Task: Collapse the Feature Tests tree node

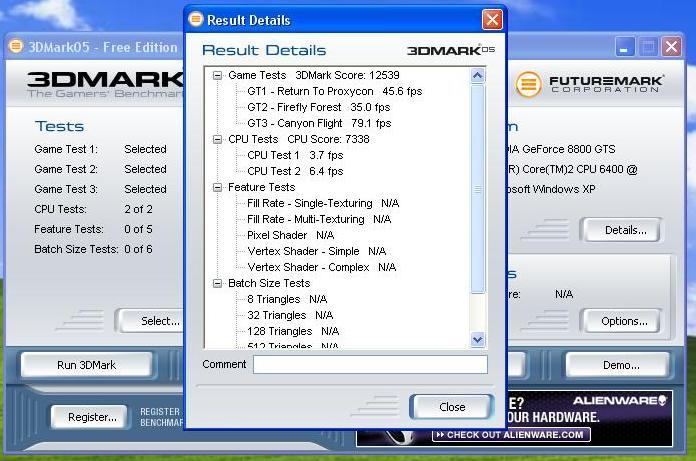Action: point(217,187)
